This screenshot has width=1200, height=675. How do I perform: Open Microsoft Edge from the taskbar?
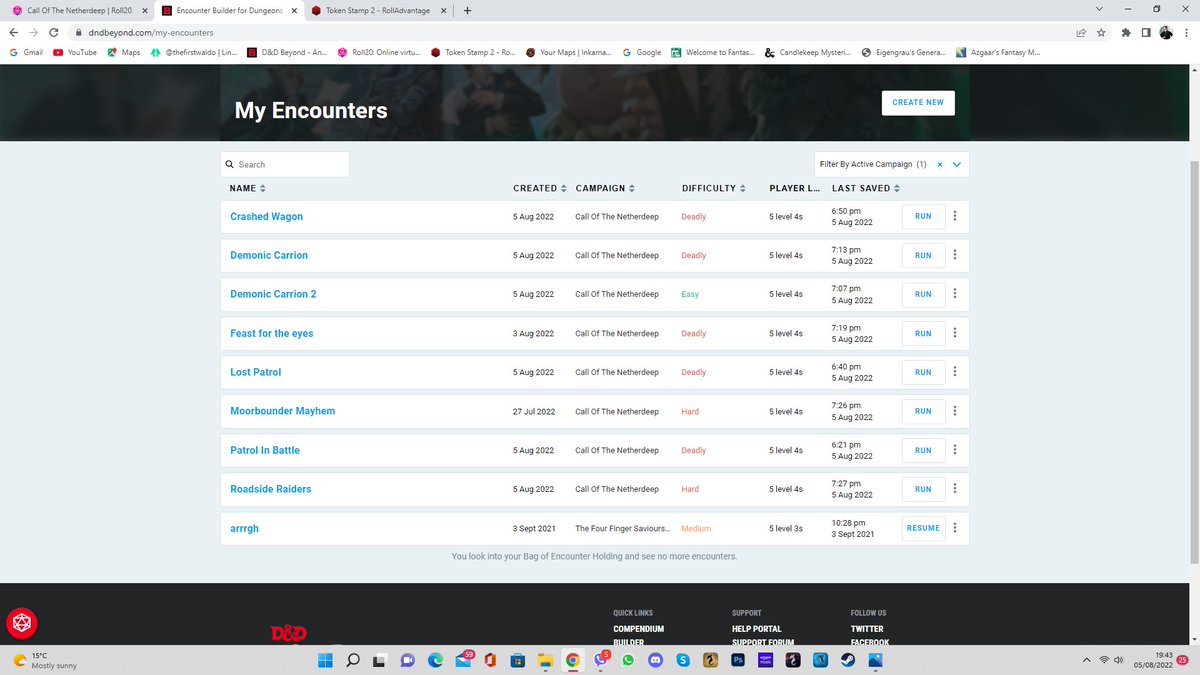point(435,660)
